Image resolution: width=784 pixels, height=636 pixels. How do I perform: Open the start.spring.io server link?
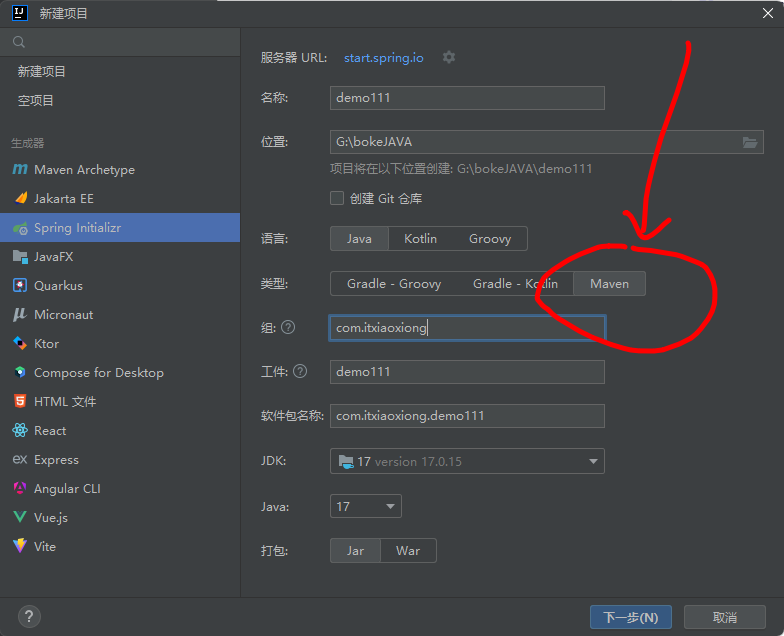pyautogui.click(x=384, y=58)
